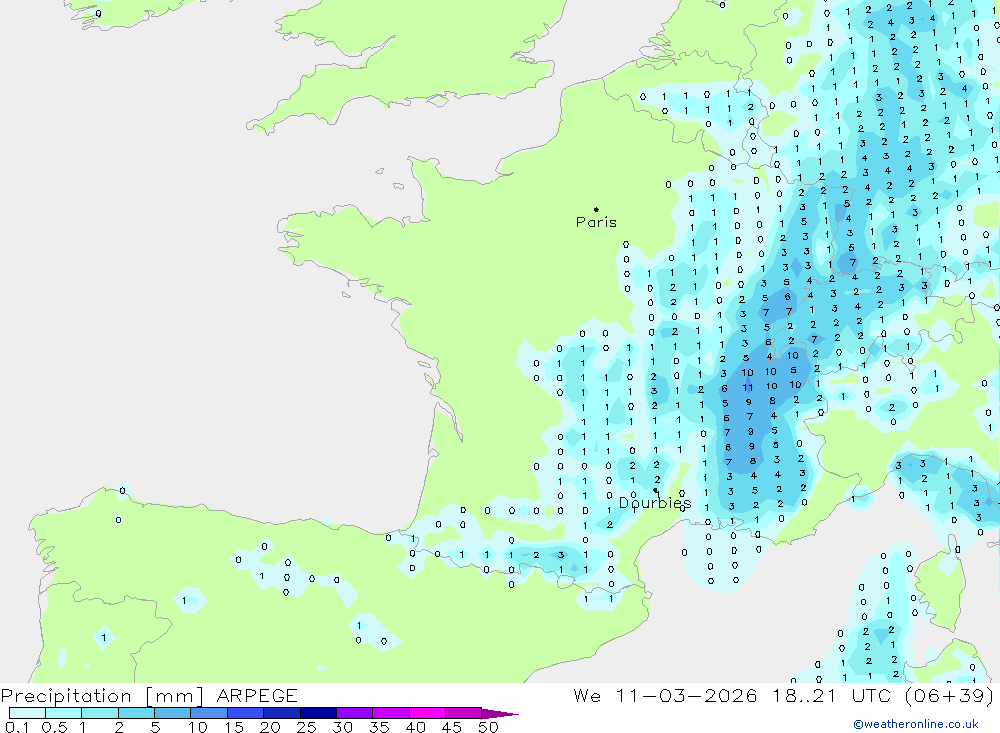Click the Dourbies station label
Screen dimensions: 1000x733
tap(655, 503)
